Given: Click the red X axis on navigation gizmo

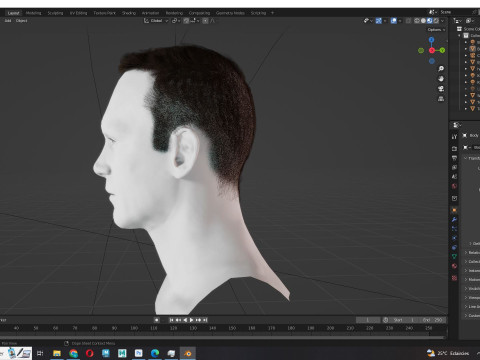Looking at the screenshot, I should [x=432, y=50].
